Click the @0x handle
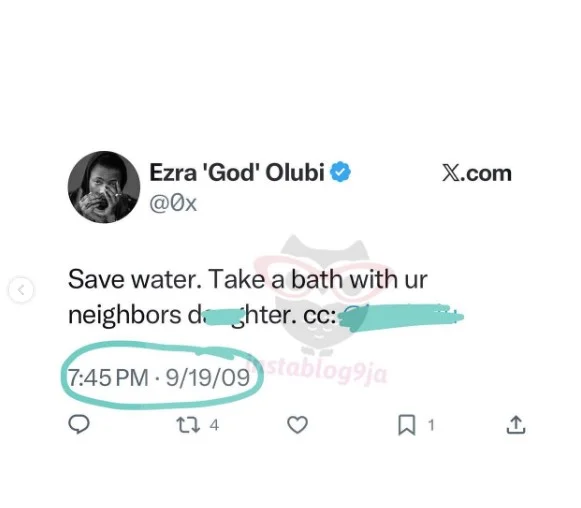The image size is (581, 508). pos(173,203)
